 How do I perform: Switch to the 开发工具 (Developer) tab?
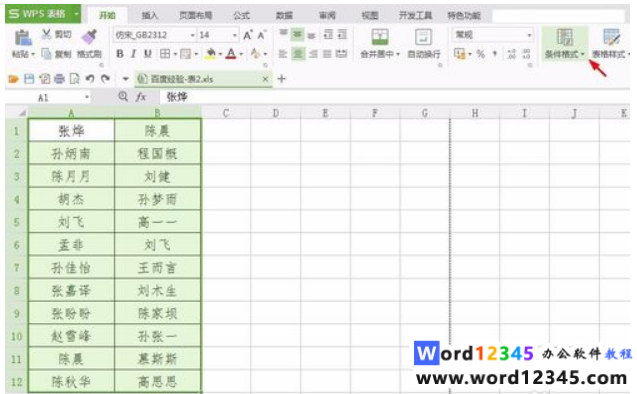point(415,15)
